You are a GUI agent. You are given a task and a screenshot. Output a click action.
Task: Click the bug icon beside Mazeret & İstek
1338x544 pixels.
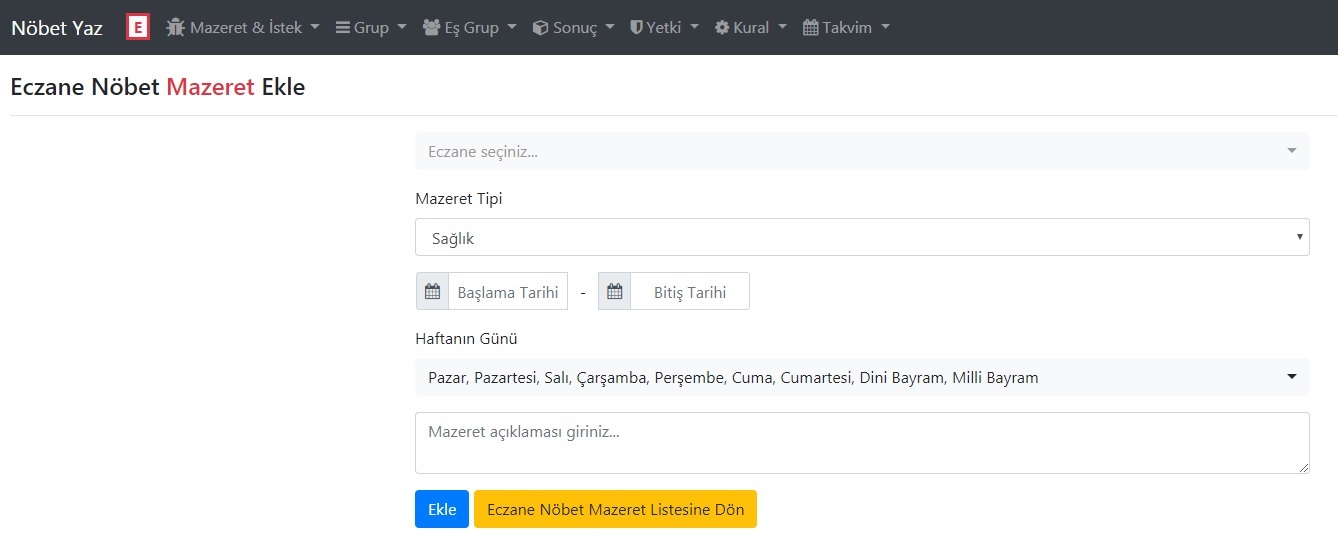(176, 28)
